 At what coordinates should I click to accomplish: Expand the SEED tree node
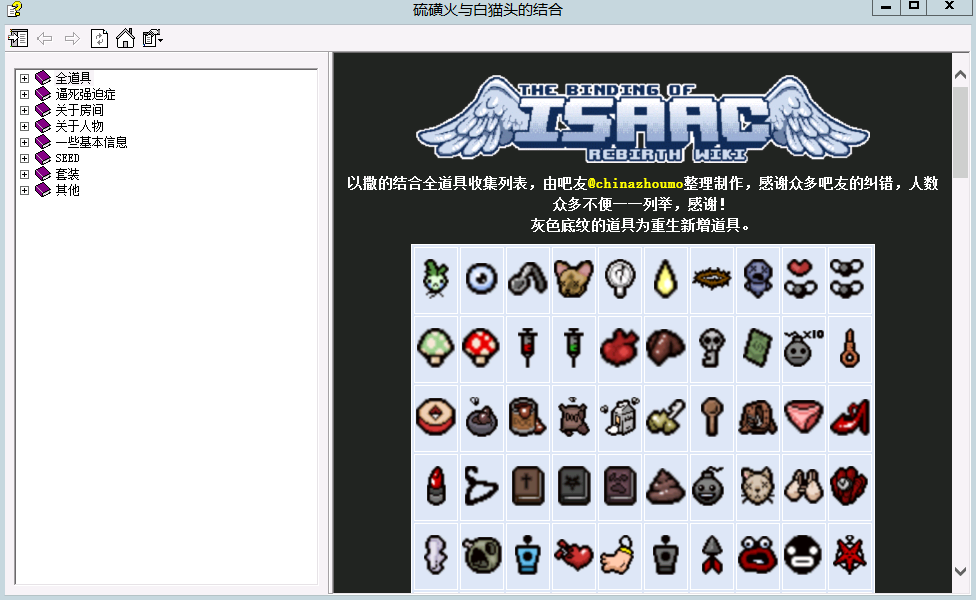[x=24, y=158]
